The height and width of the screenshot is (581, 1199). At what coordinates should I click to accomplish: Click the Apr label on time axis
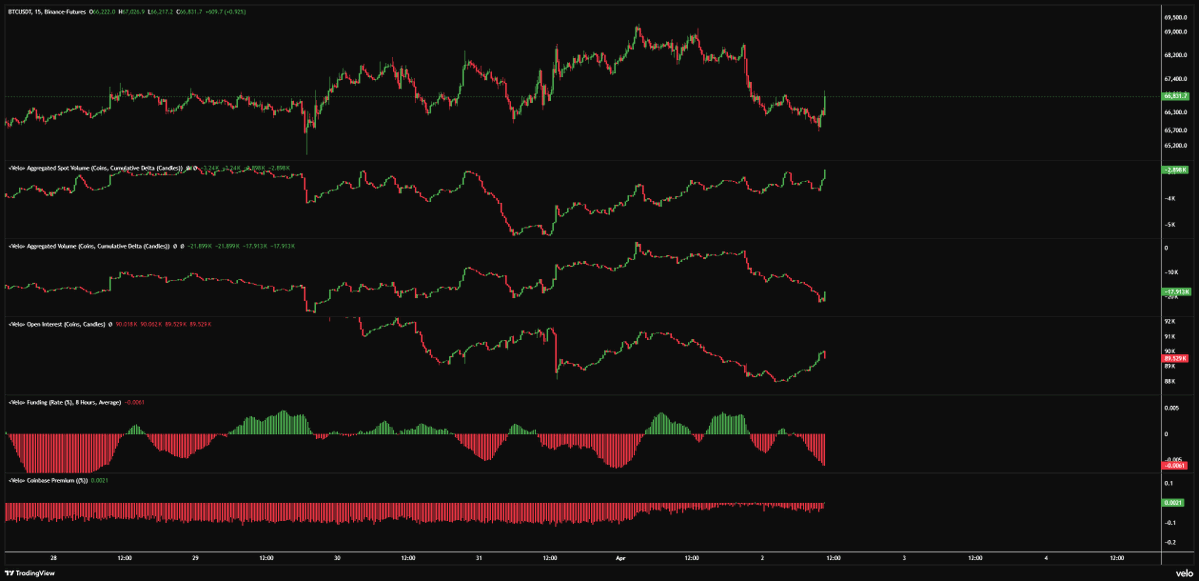[620, 558]
